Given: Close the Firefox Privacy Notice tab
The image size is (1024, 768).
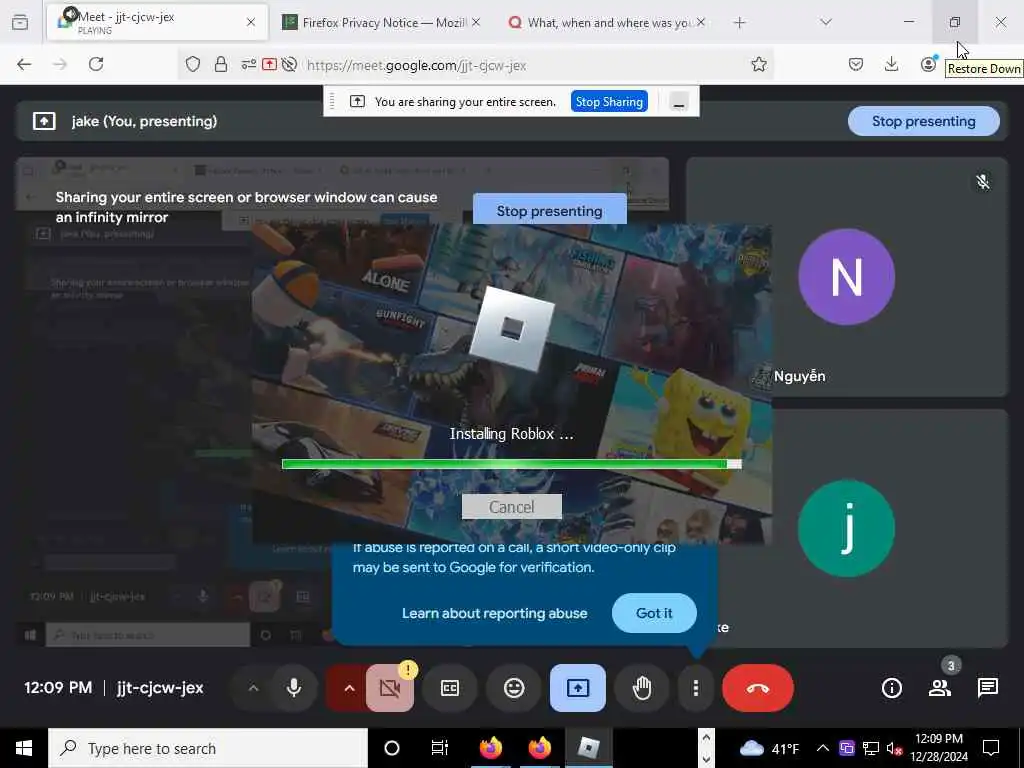Looking at the screenshot, I should [x=476, y=22].
